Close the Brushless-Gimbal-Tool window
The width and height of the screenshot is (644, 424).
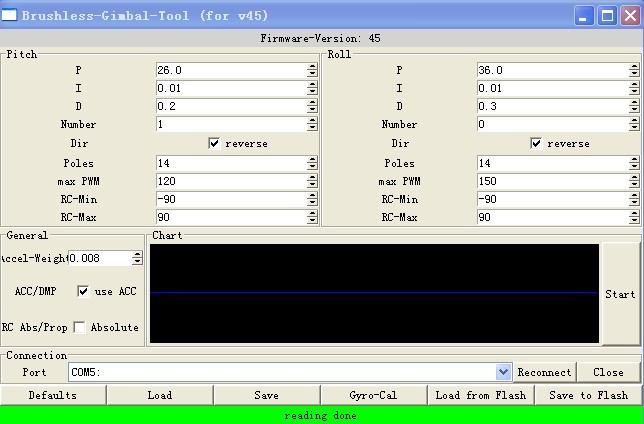tap(630, 16)
